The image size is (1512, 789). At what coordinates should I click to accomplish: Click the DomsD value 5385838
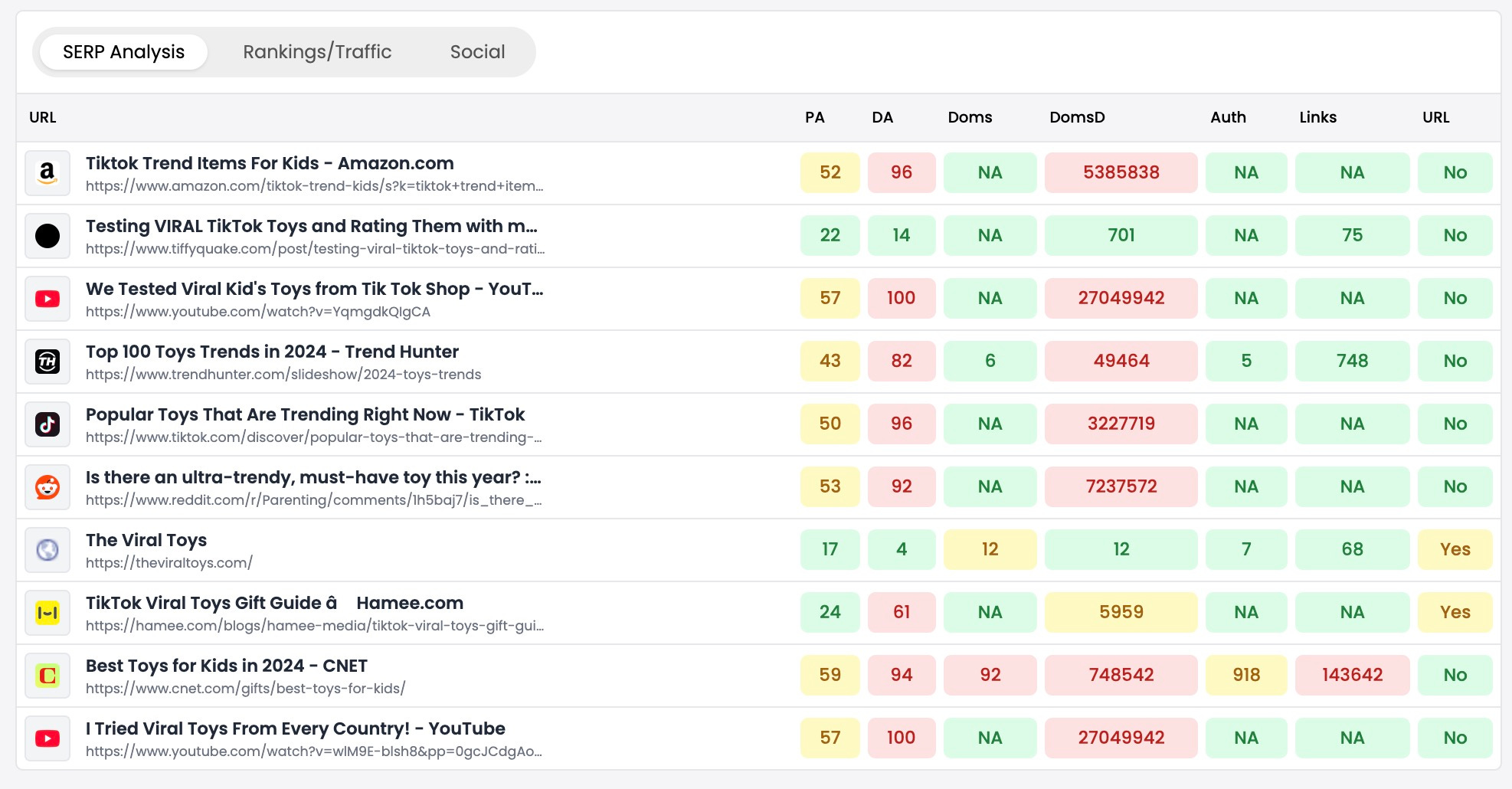pos(1121,172)
